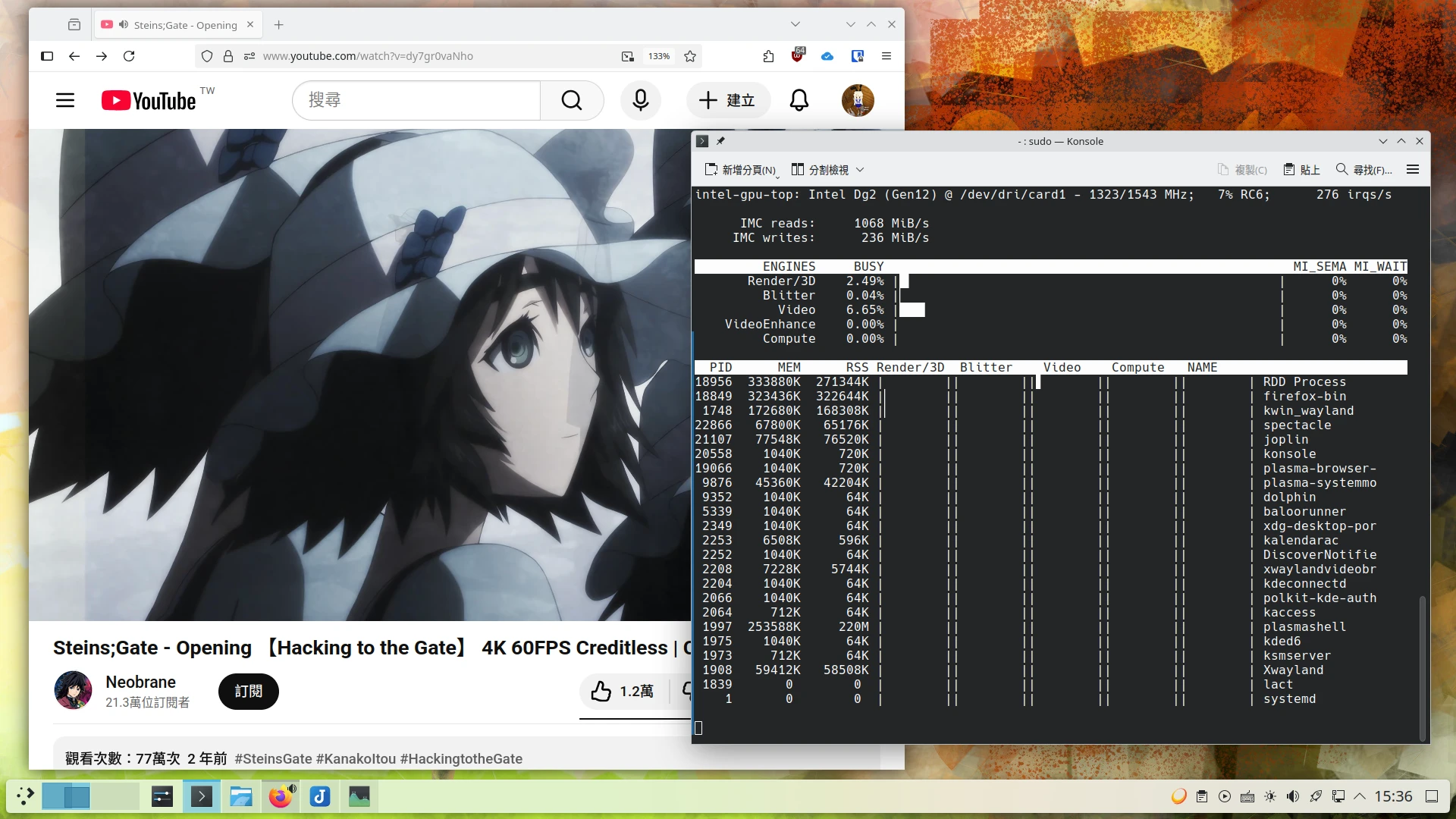Toggle the pin-on-top icon on Konsole
The height and width of the screenshot is (819, 1456).
(721, 141)
